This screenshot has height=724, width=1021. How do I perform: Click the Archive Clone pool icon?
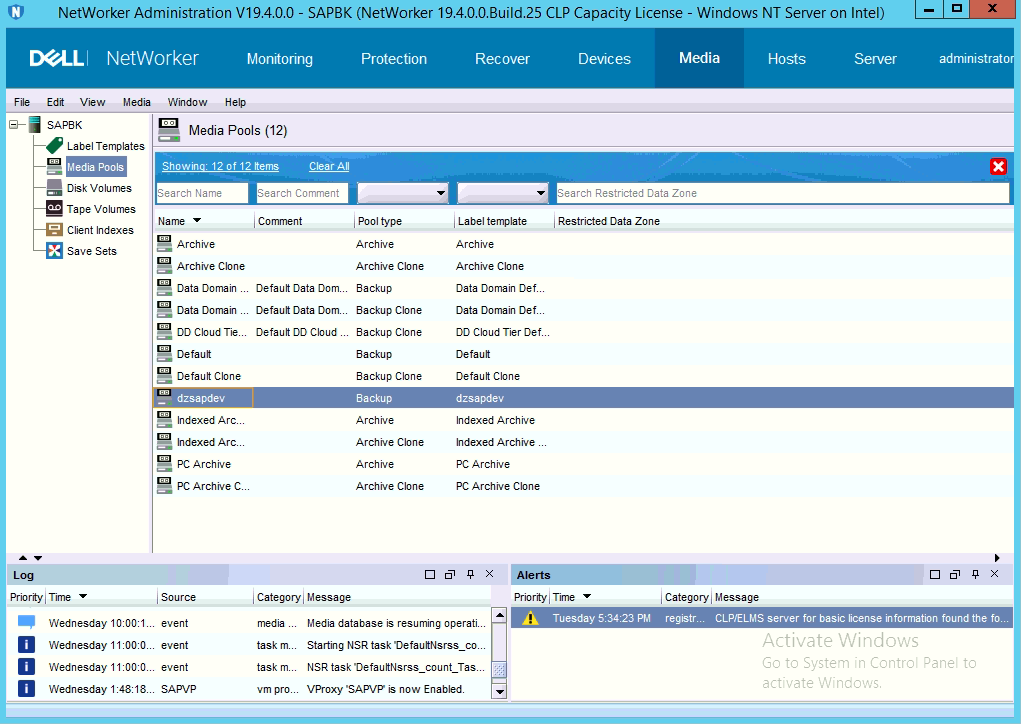coord(164,266)
